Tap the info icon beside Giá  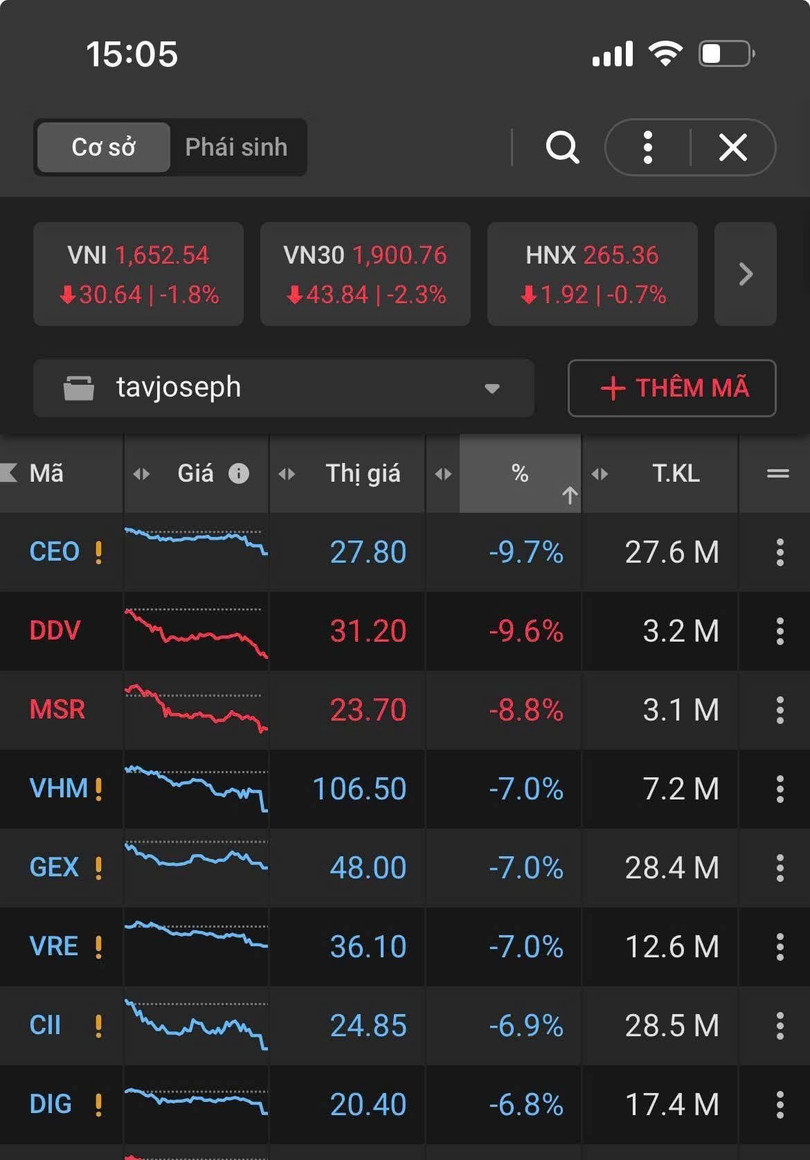(239, 474)
